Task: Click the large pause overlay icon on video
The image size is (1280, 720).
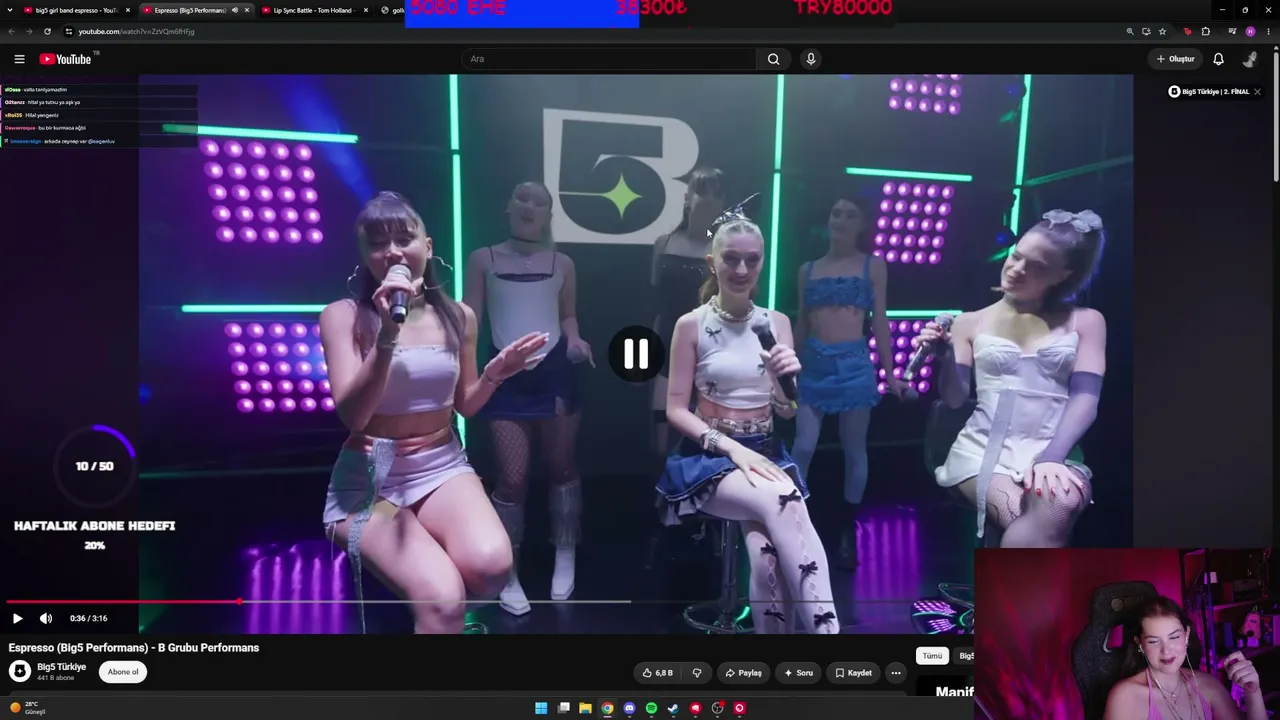Action: 636,354
